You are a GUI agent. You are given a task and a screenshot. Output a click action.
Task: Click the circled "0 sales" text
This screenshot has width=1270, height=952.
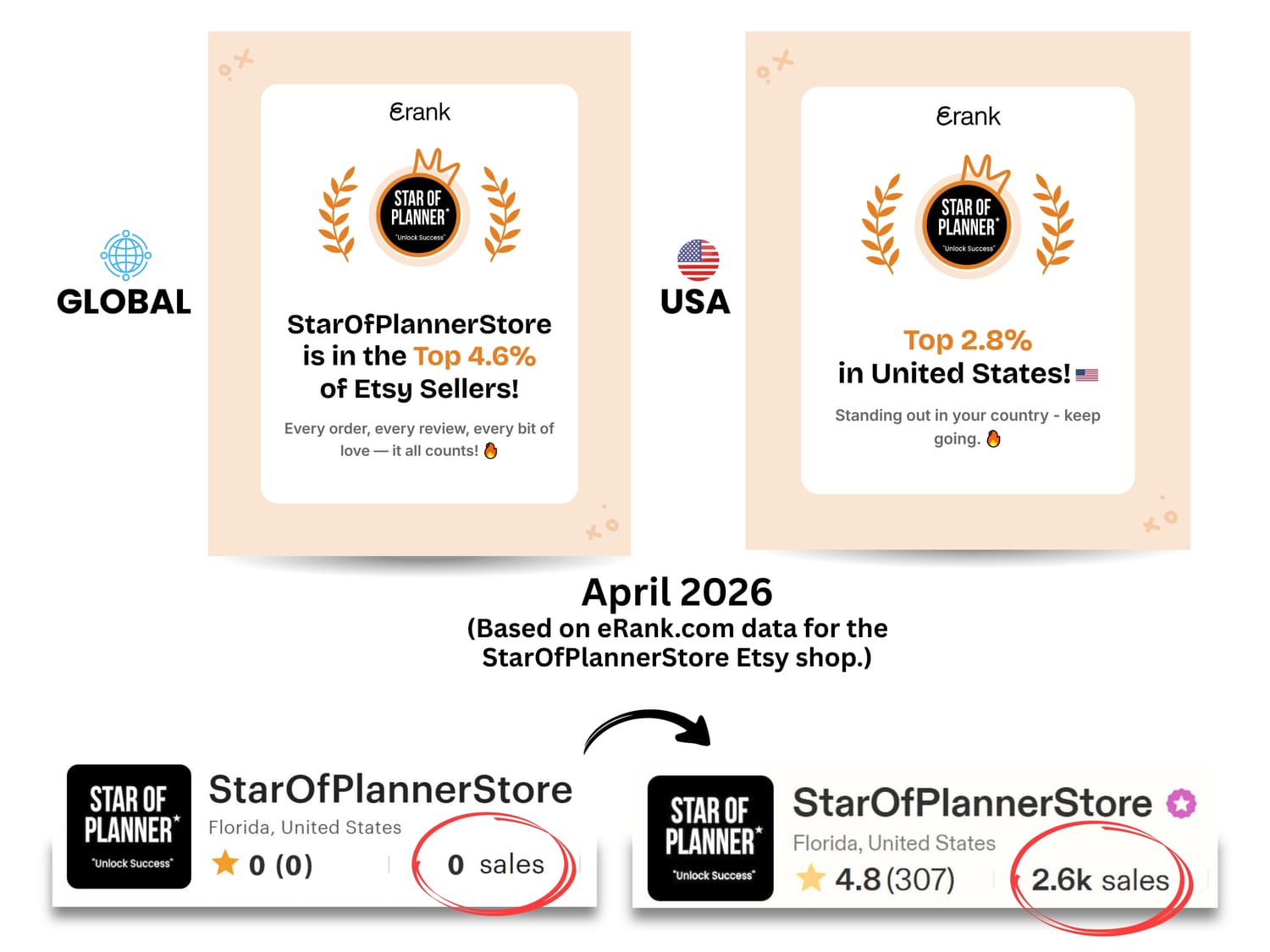point(495,864)
